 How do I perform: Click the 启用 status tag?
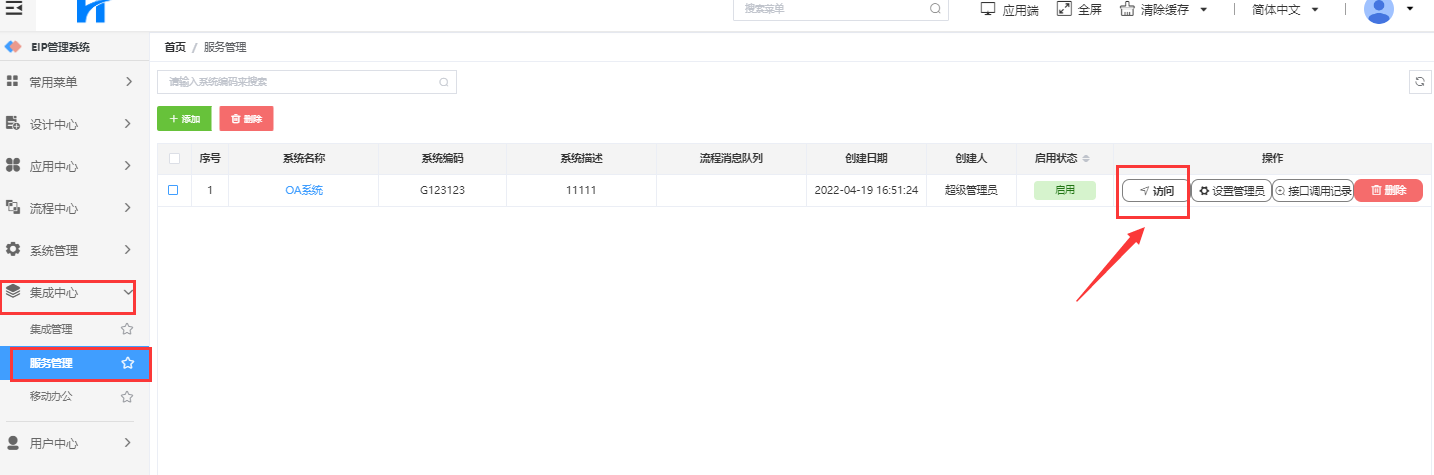pos(1064,190)
